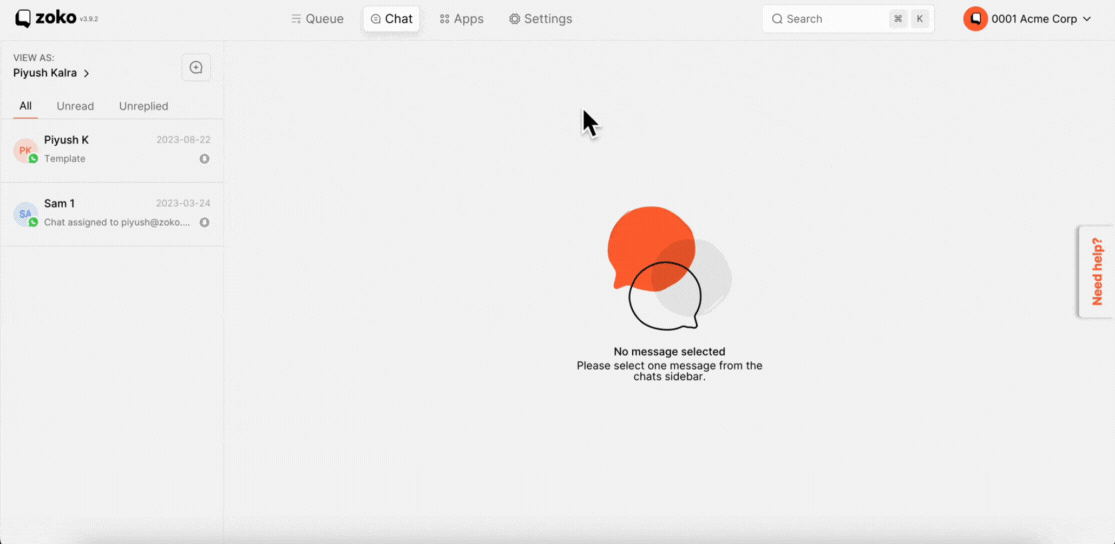Switch to the Chat tab
This screenshot has height=544, width=1115.
pos(391,19)
